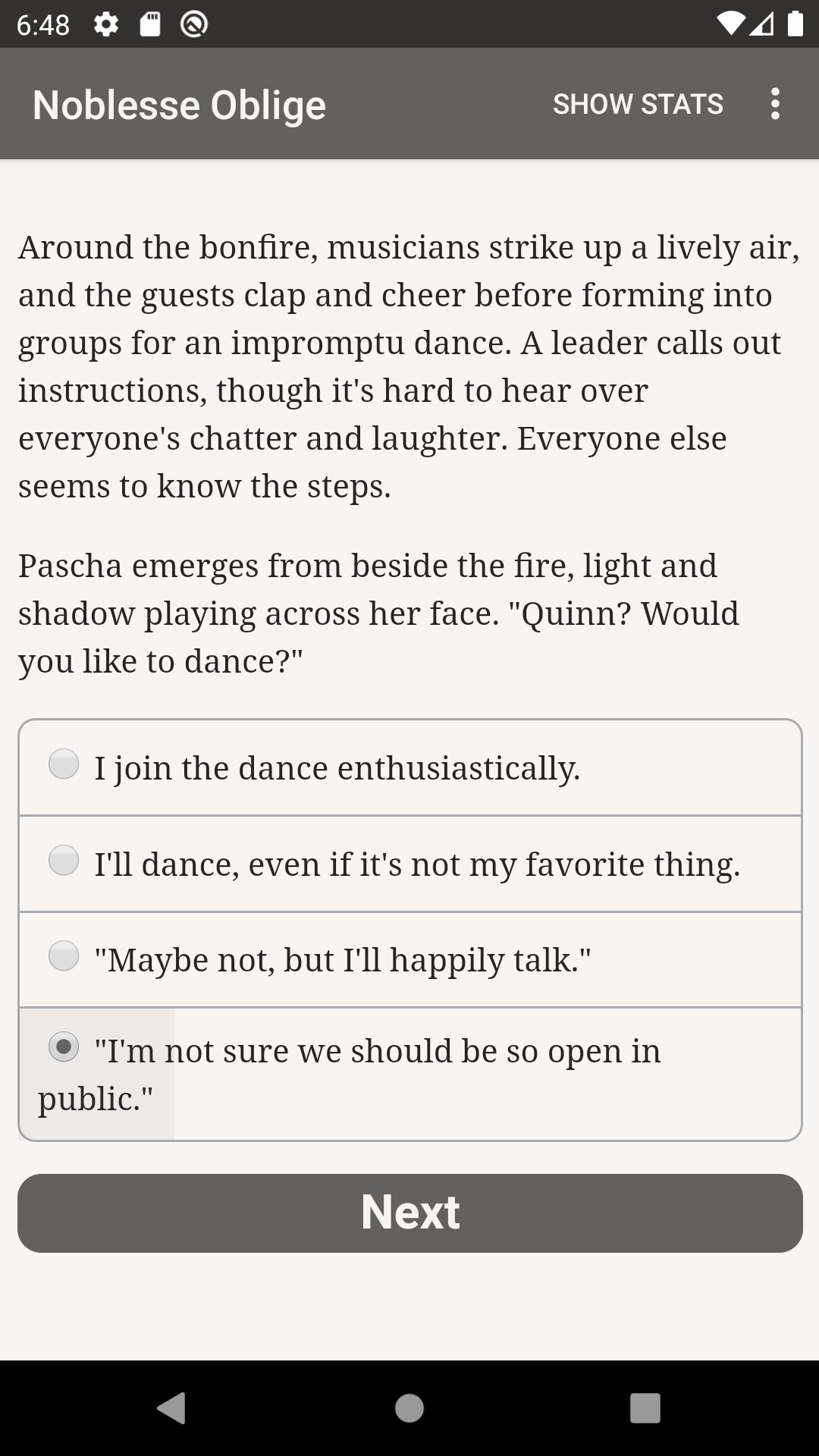The height and width of the screenshot is (1456, 819).
Task: Tap the SD card status icon
Action: point(150,25)
